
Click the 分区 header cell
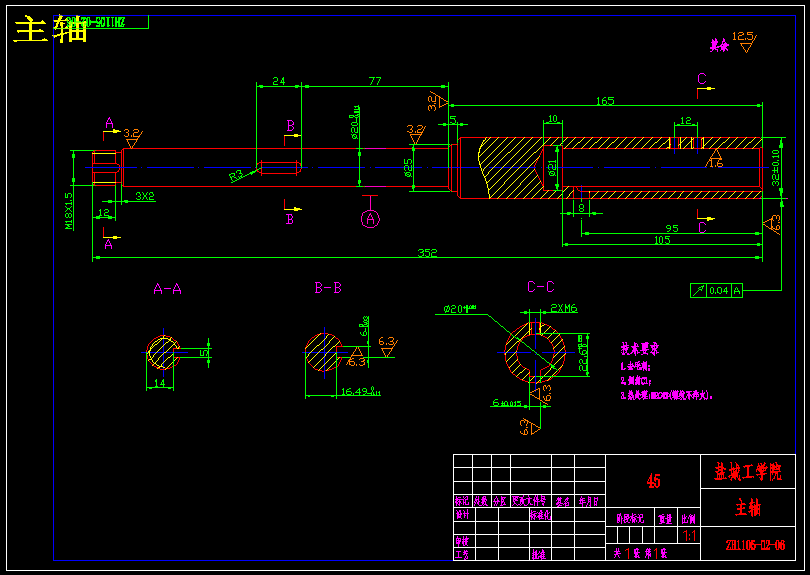[500, 501]
